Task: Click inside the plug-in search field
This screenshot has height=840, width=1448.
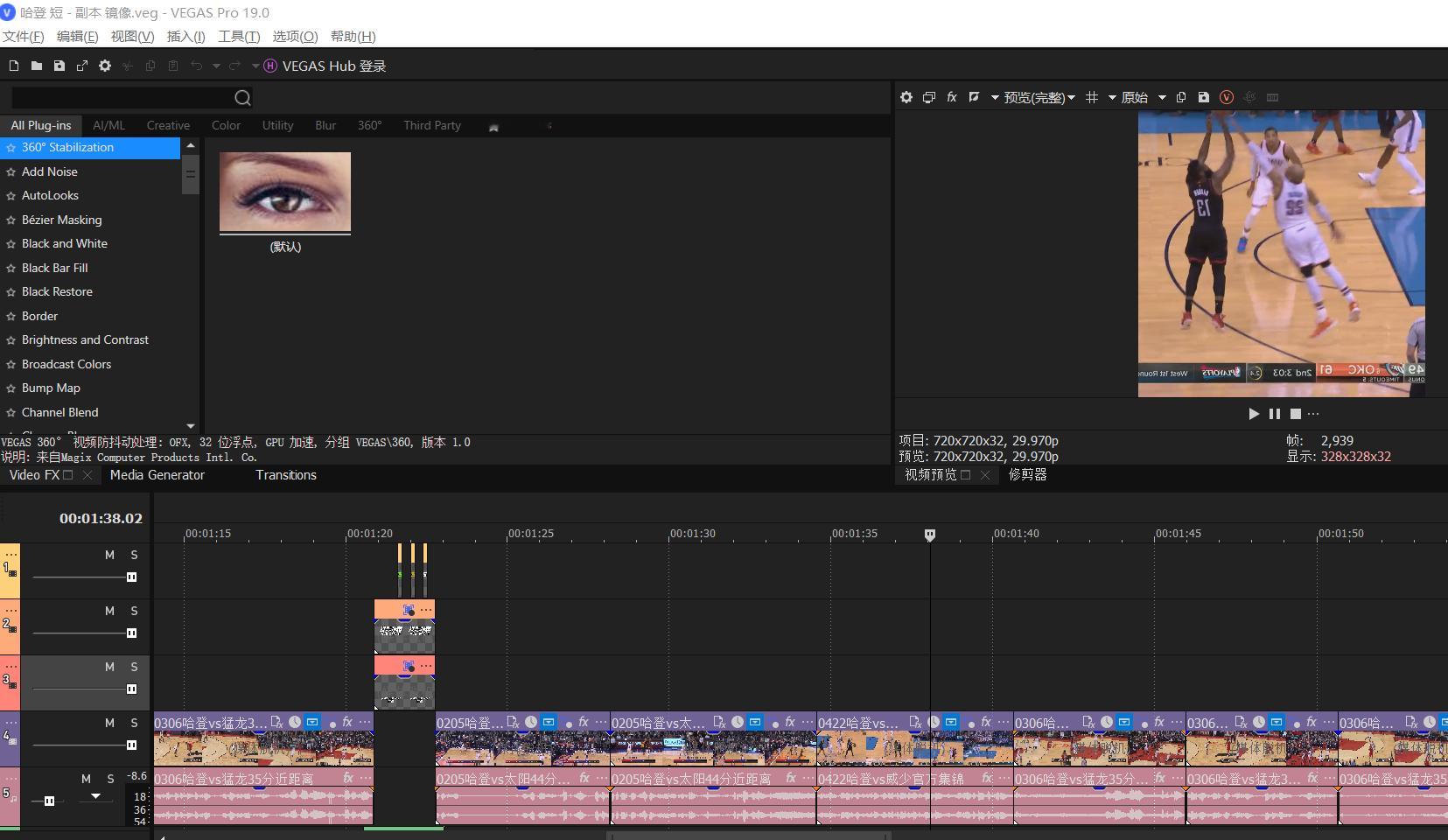Action: click(122, 97)
